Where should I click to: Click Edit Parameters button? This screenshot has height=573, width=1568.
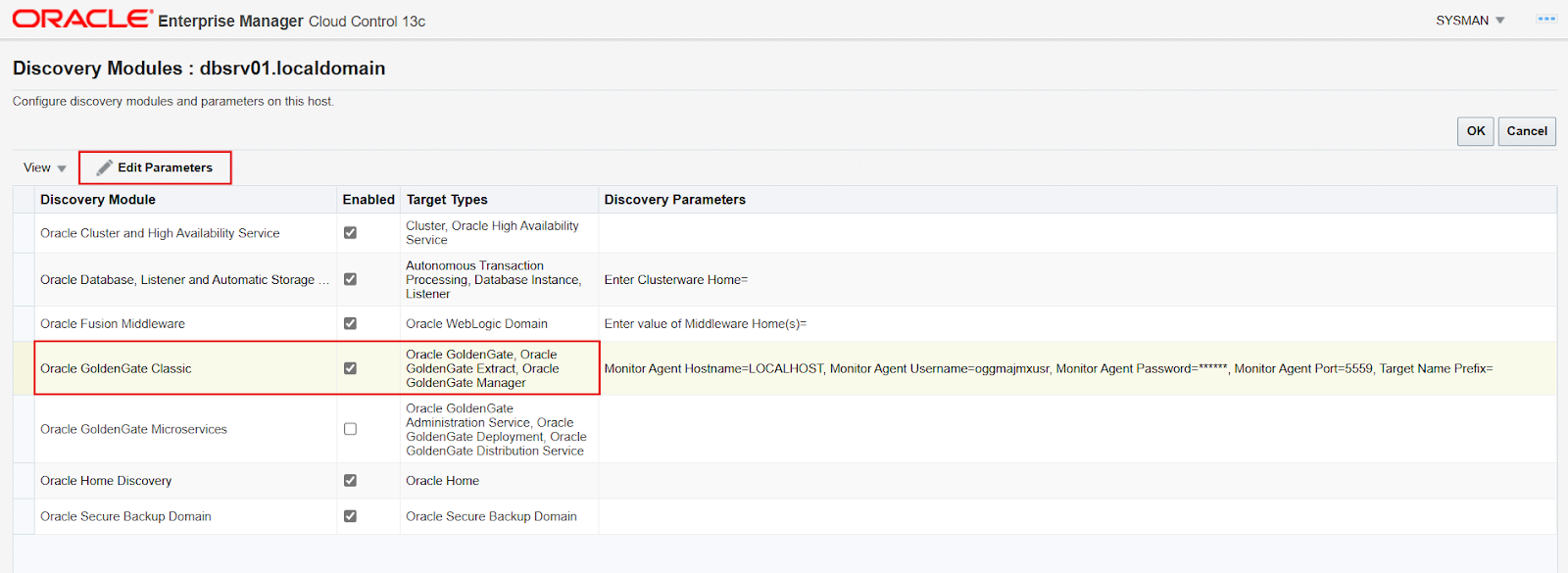coord(155,167)
